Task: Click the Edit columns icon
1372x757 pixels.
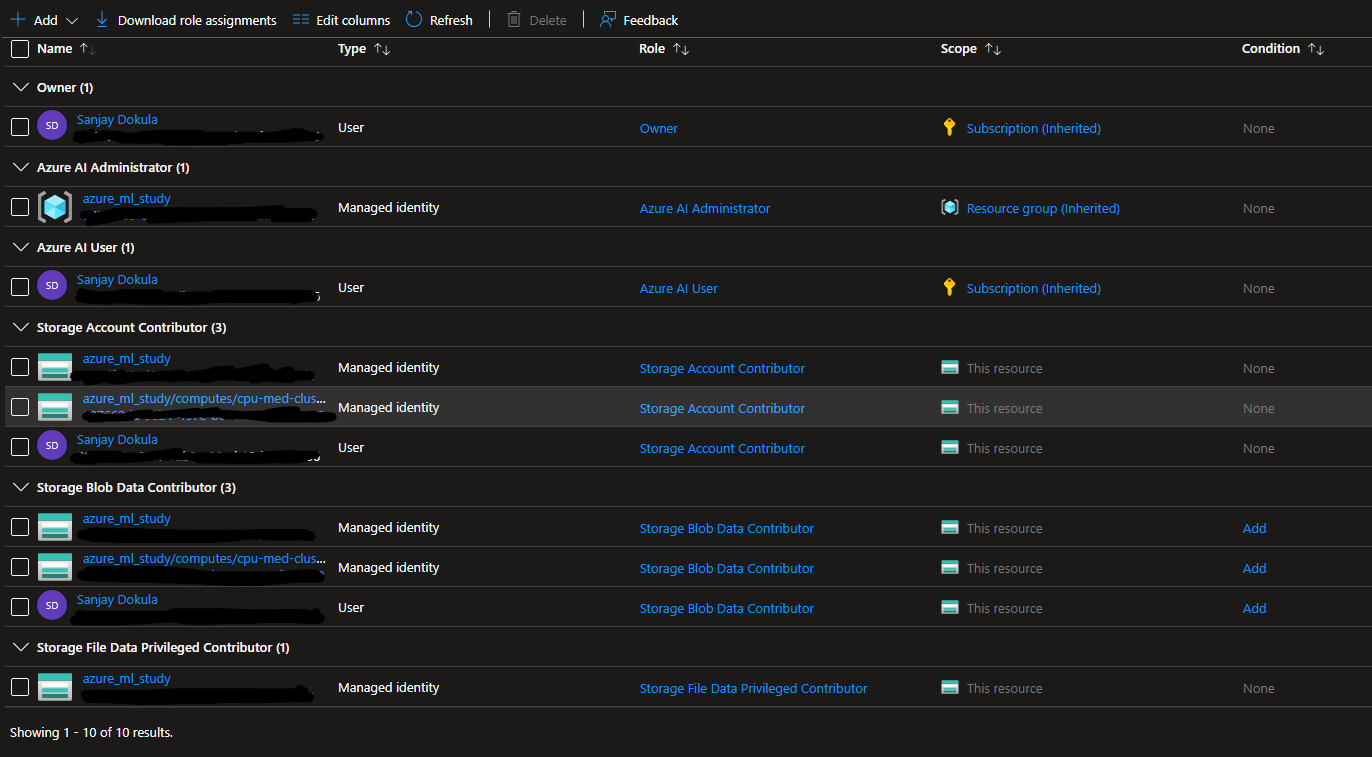Action: pyautogui.click(x=301, y=20)
